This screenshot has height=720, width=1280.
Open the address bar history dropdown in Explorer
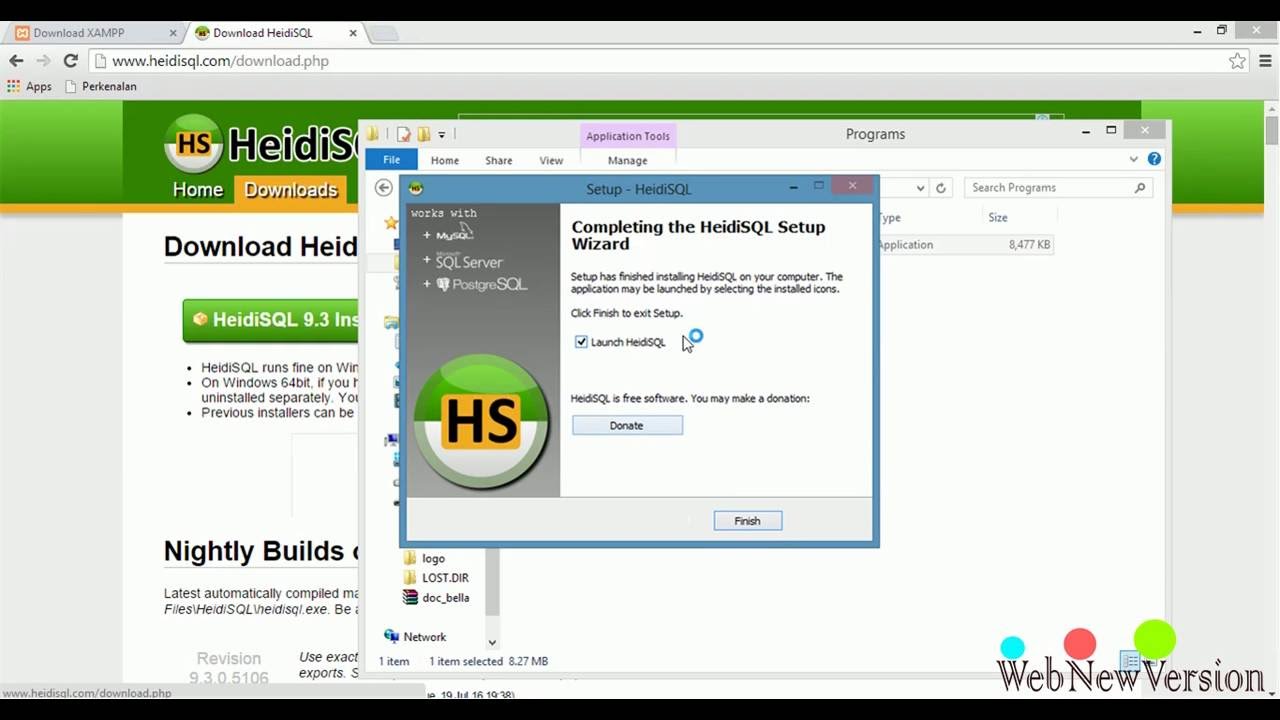920,188
